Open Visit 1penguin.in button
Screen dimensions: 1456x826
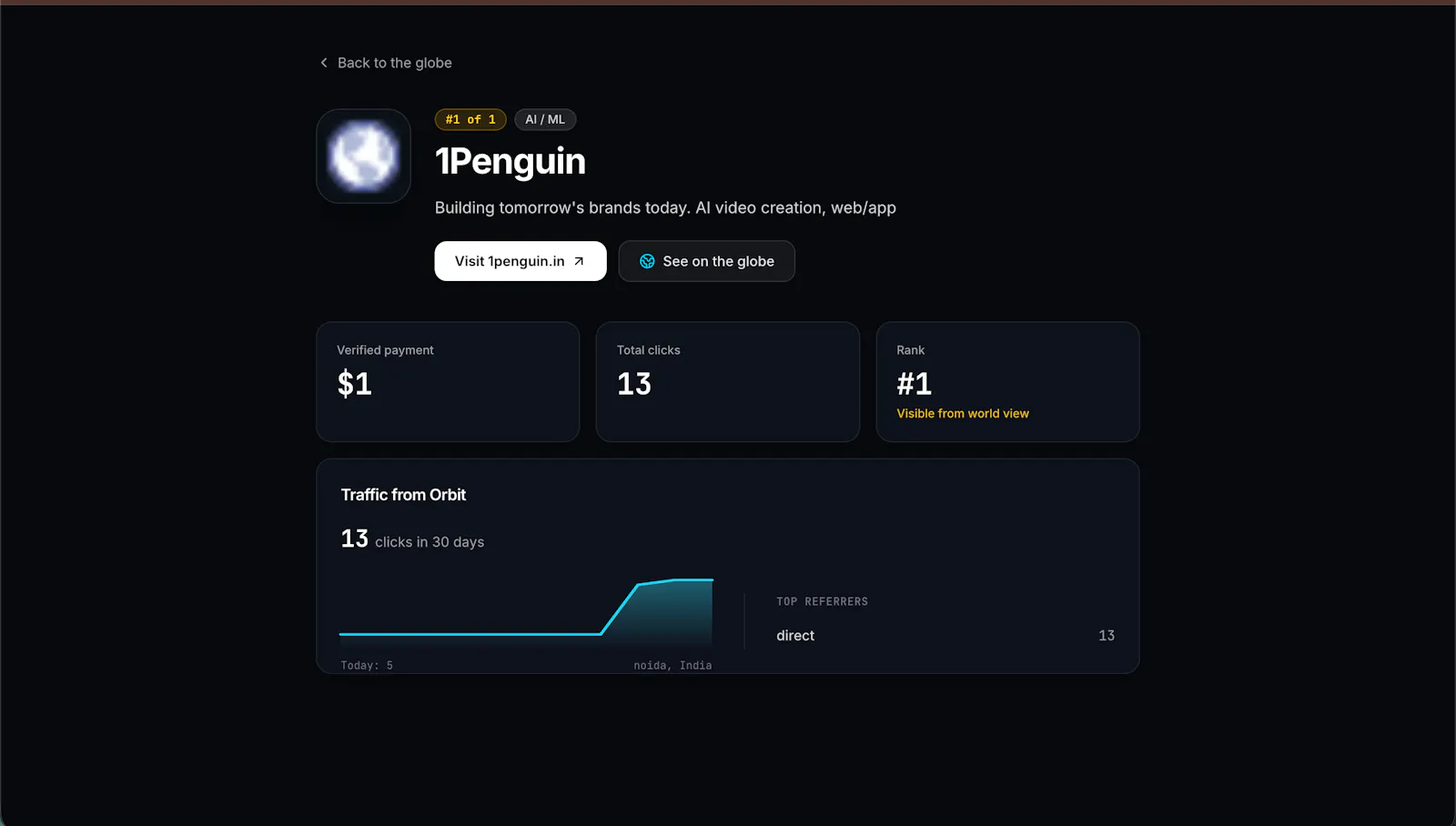tap(521, 261)
